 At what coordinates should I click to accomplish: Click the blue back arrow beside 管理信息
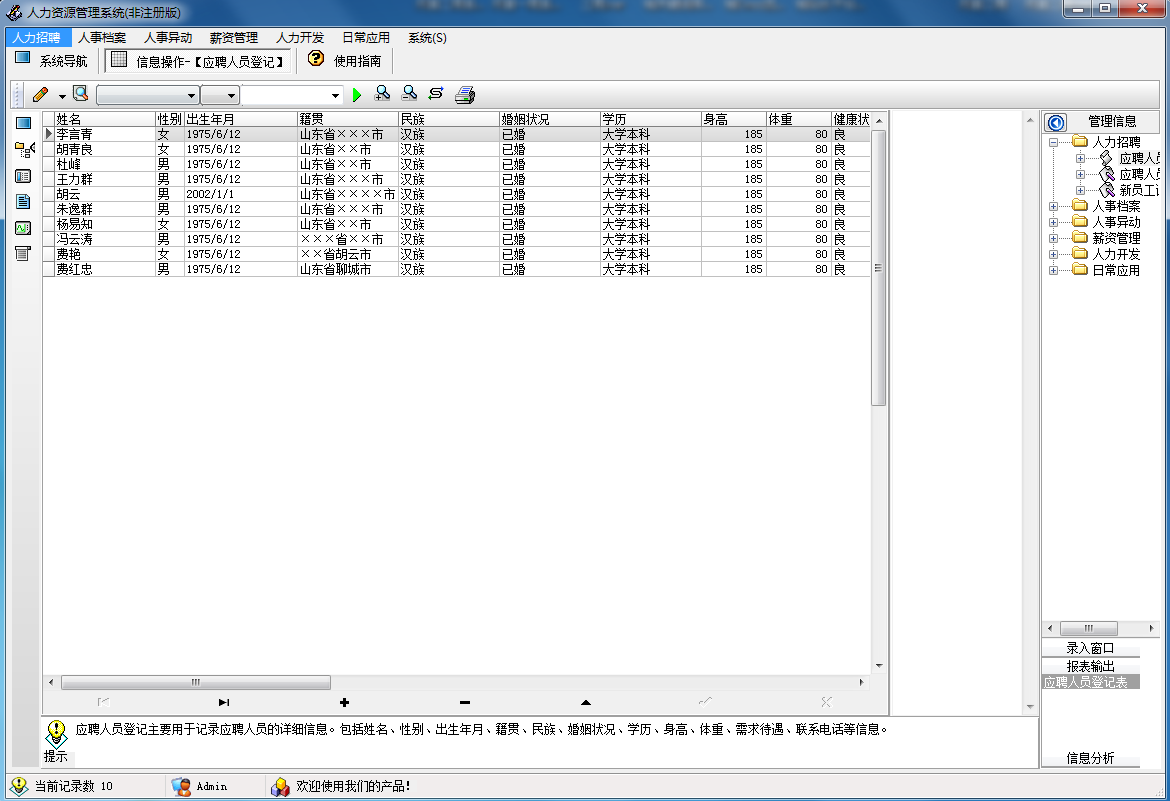point(1056,122)
